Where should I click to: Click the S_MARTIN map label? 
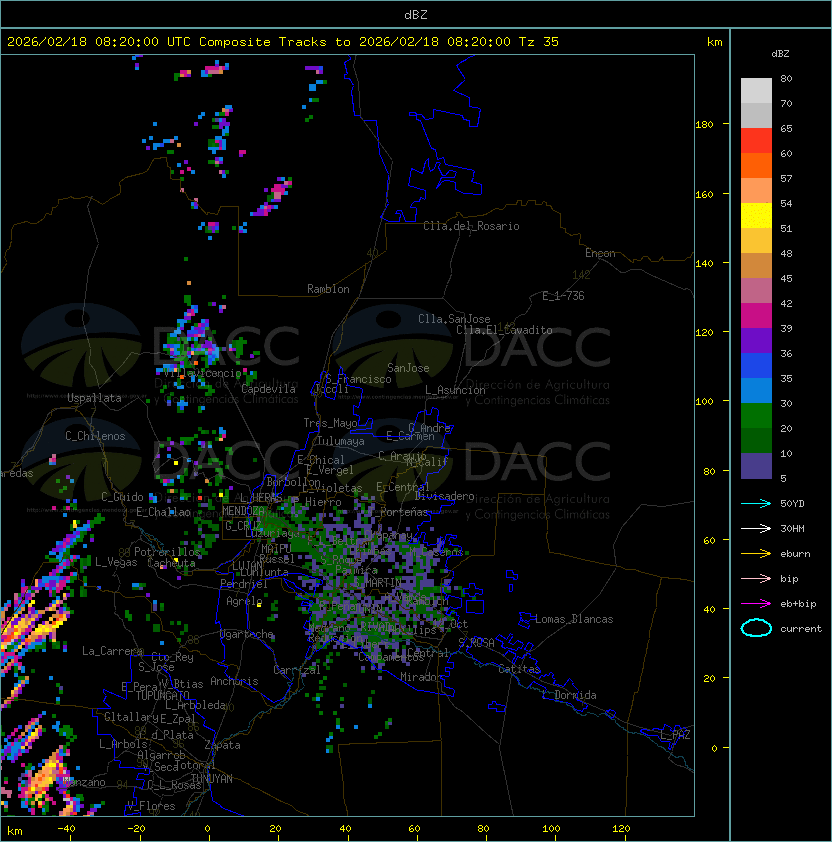(377, 582)
